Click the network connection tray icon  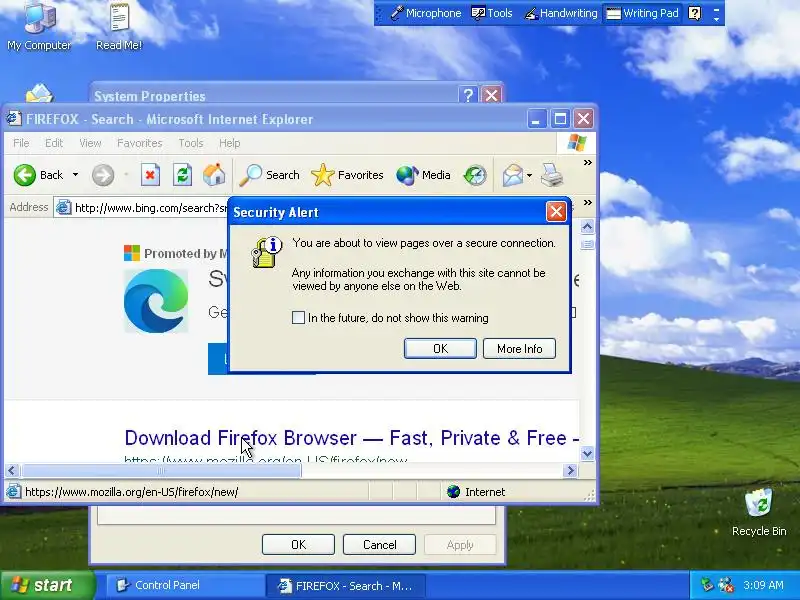pos(726,585)
